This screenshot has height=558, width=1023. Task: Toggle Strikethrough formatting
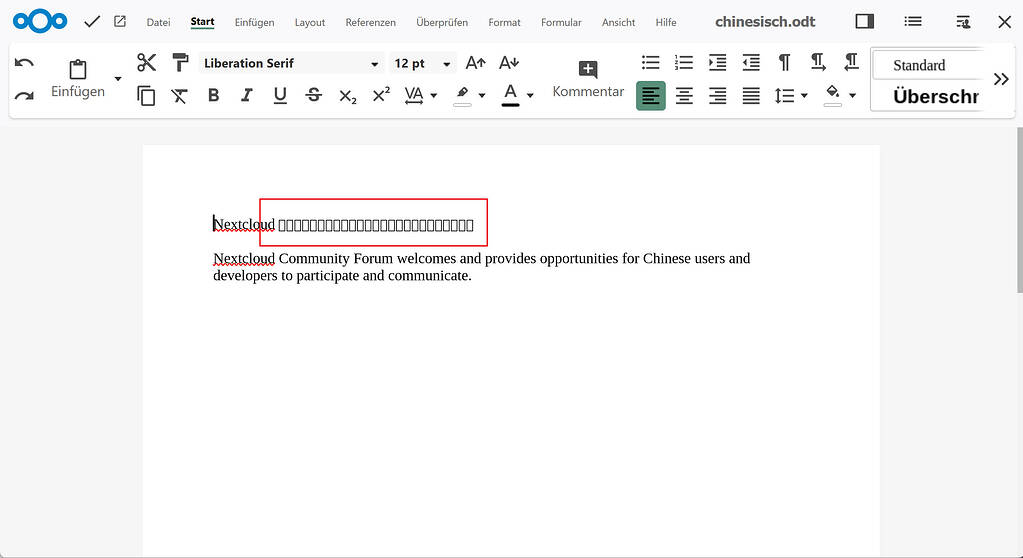pyautogui.click(x=314, y=96)
